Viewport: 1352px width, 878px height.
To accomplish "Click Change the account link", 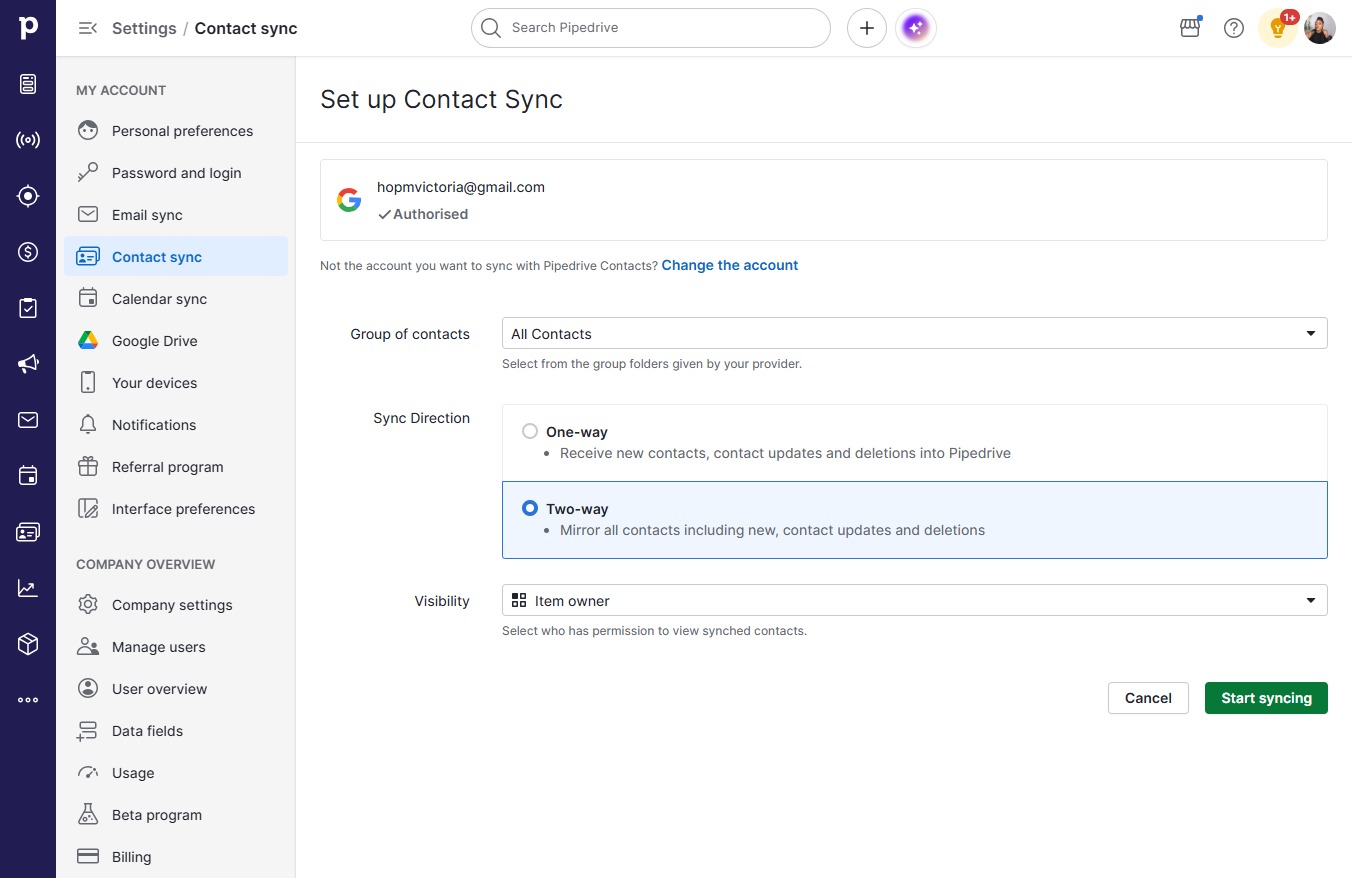I will click(x=730, y=265).
